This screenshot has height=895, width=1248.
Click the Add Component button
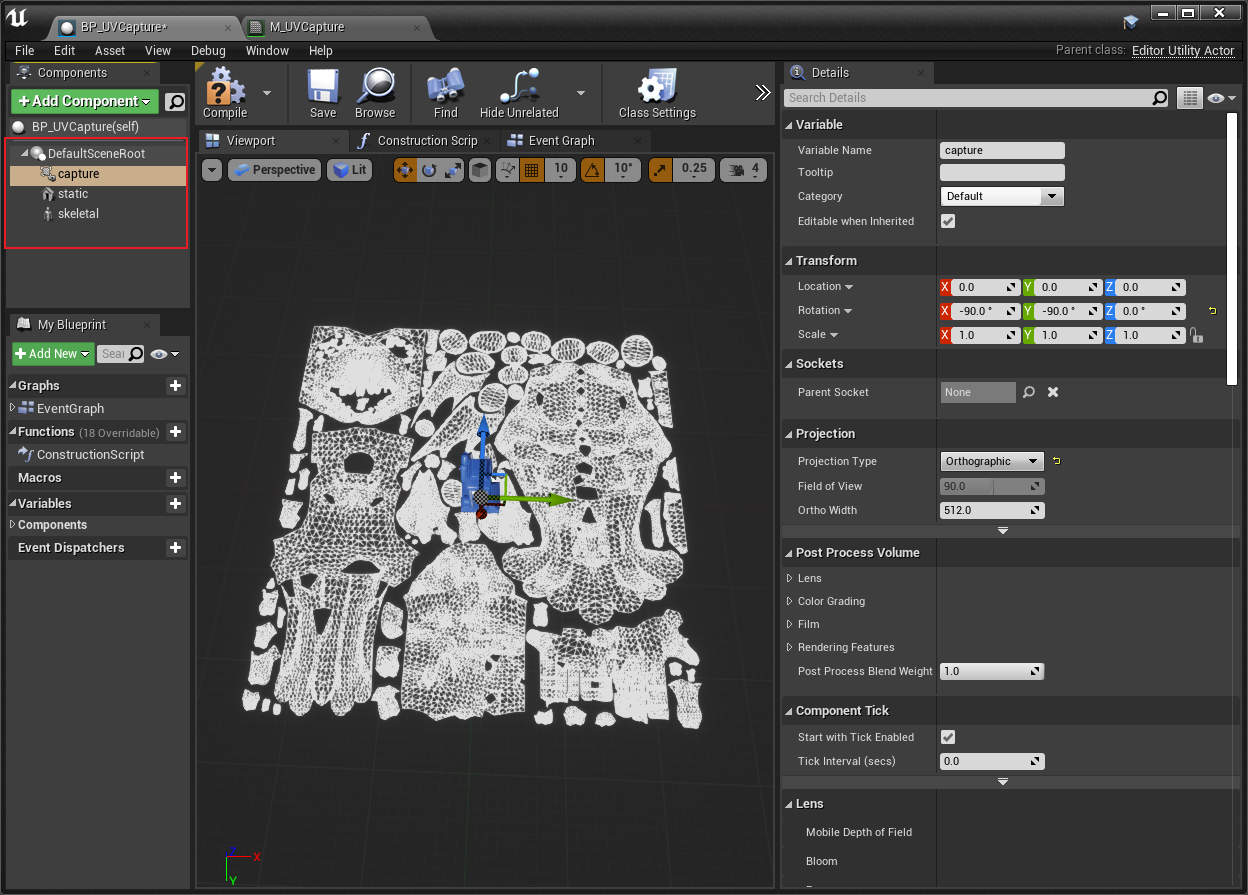(x=85, y=101)
